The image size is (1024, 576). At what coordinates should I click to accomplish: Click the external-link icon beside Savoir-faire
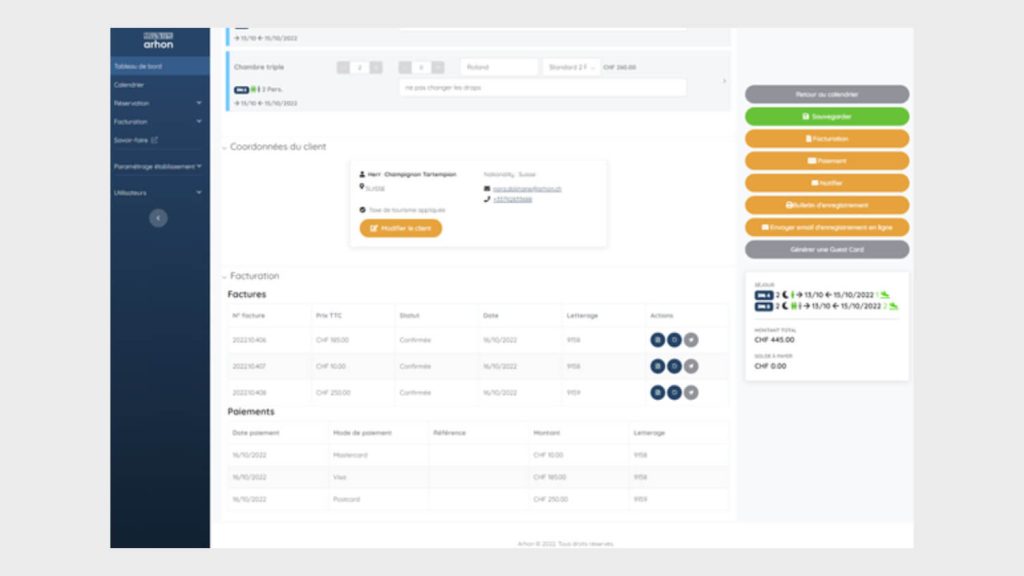(x=155, y=140)
